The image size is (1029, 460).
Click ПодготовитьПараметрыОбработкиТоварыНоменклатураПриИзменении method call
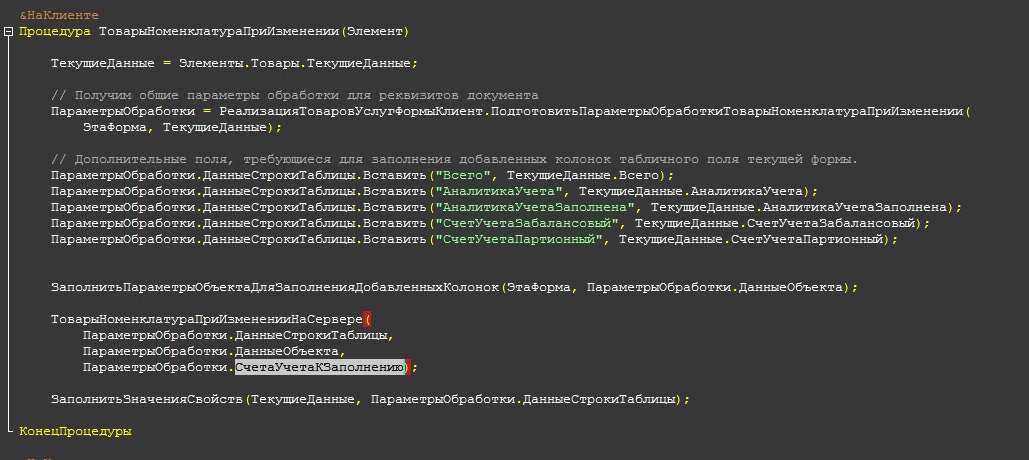[727, 111]
